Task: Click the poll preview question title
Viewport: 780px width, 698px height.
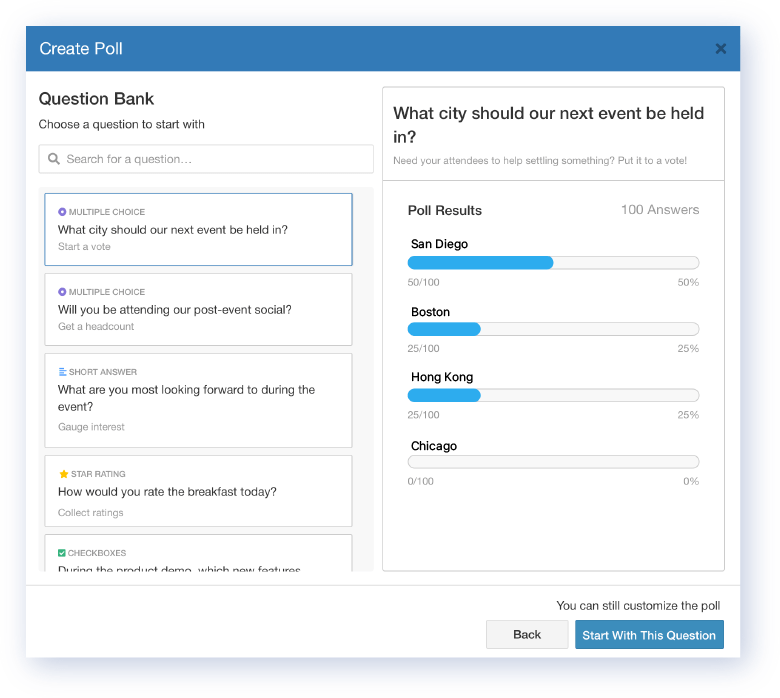Action: [548, 125]
